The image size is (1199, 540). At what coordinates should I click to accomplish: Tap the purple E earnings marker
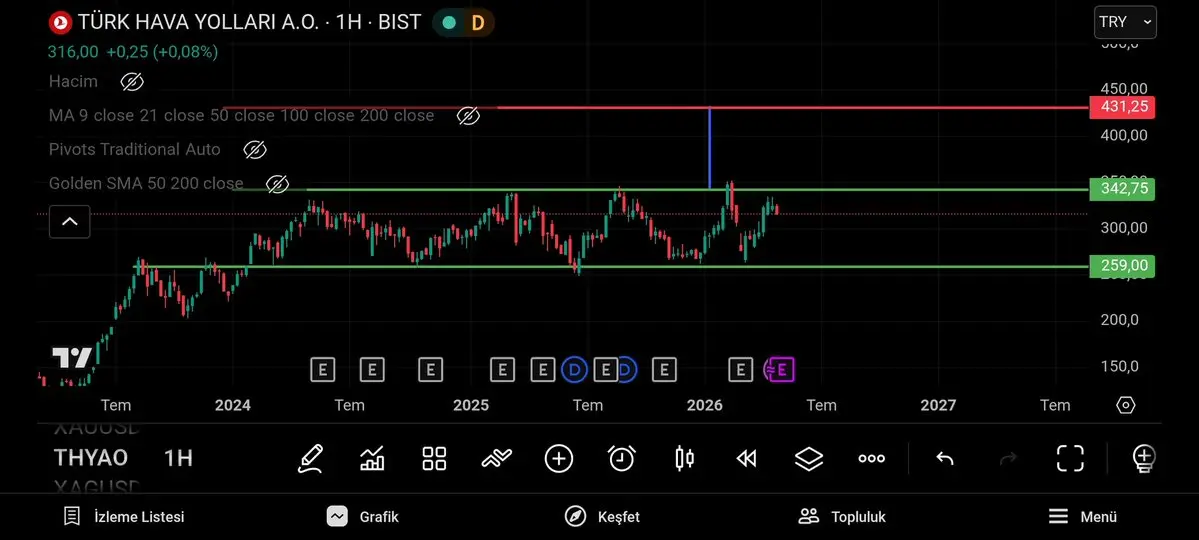(x=782, y=370)
